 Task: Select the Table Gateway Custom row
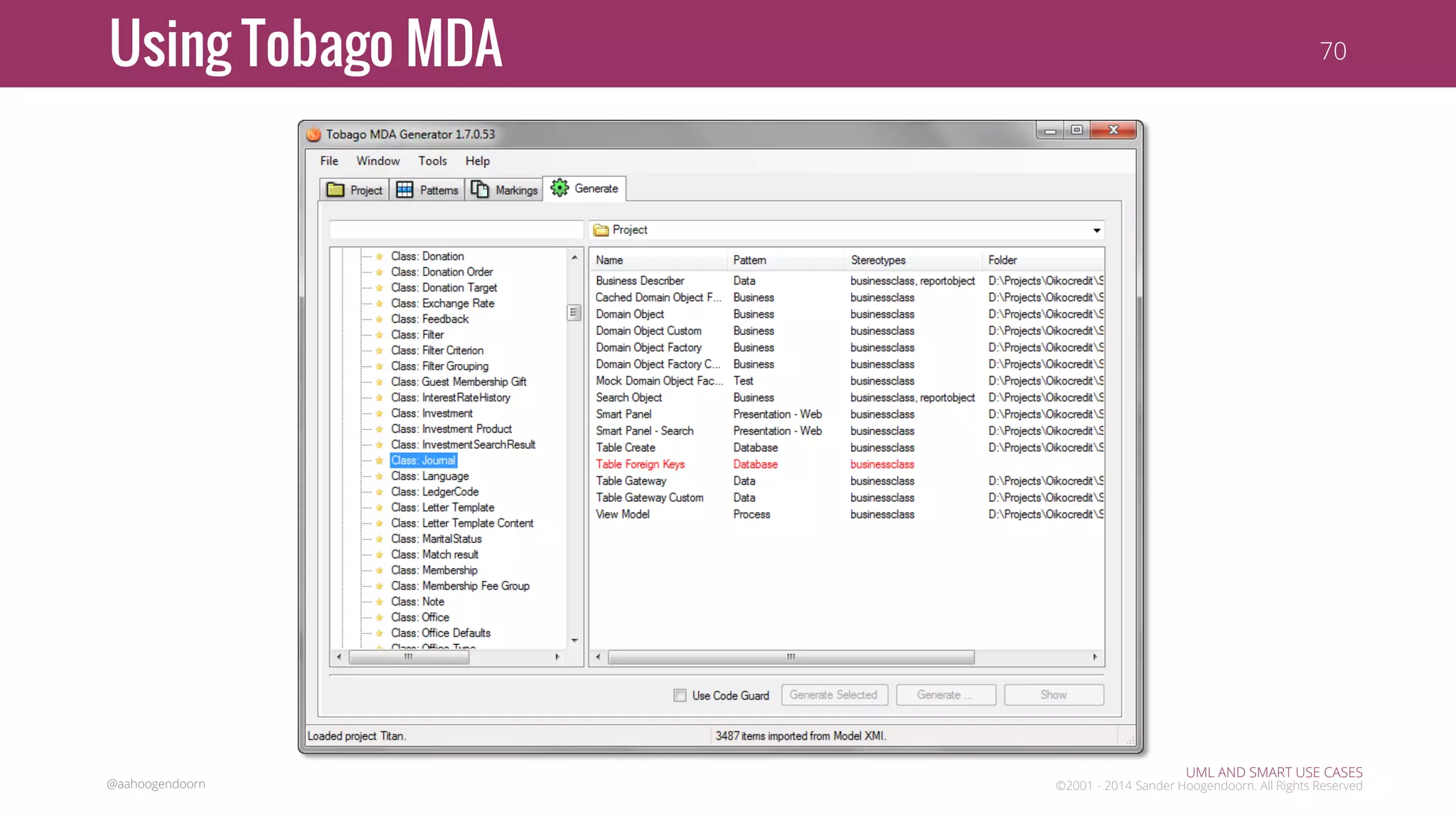(846, 498)
